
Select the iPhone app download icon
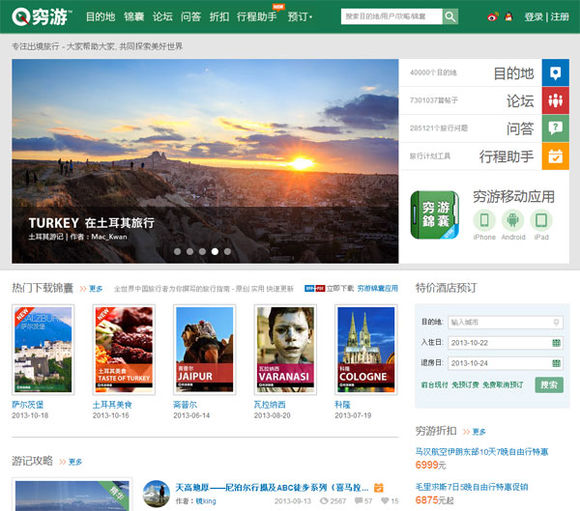[x=484, y=220]
